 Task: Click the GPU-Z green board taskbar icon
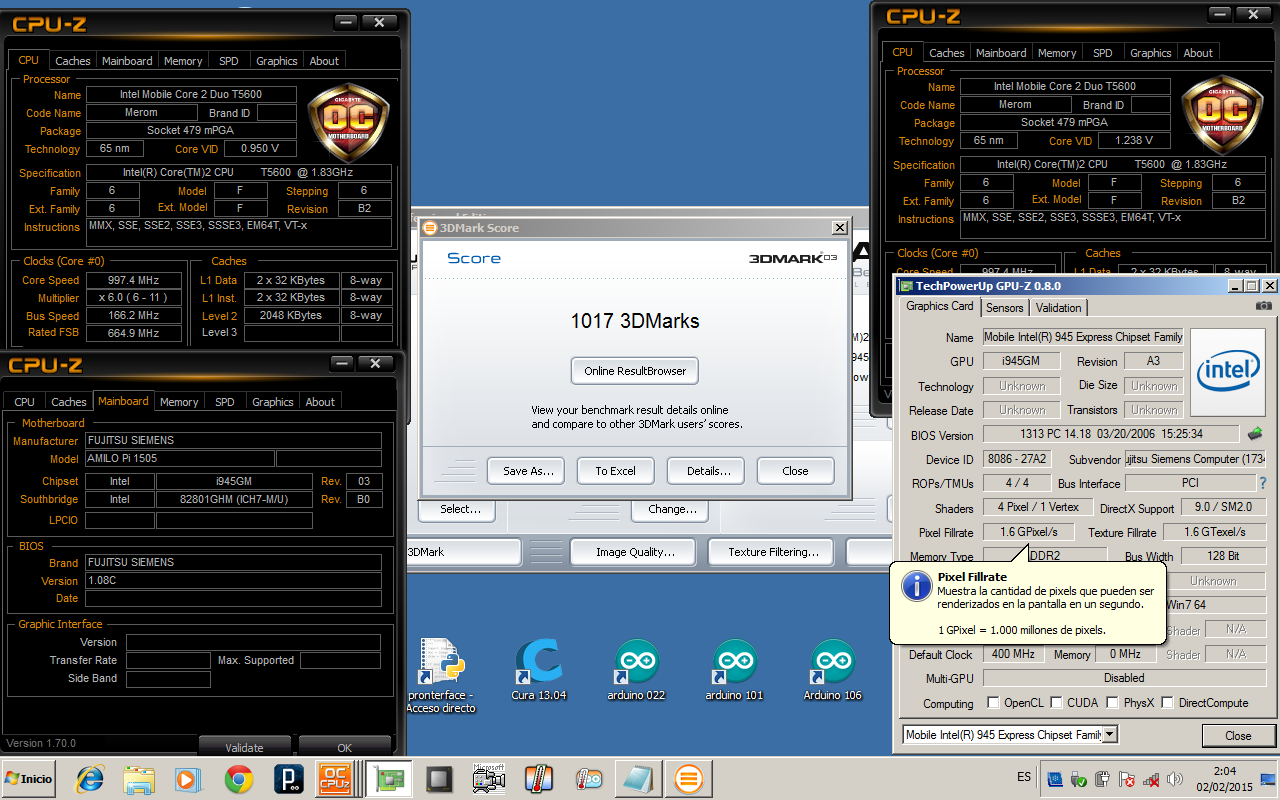389,779
